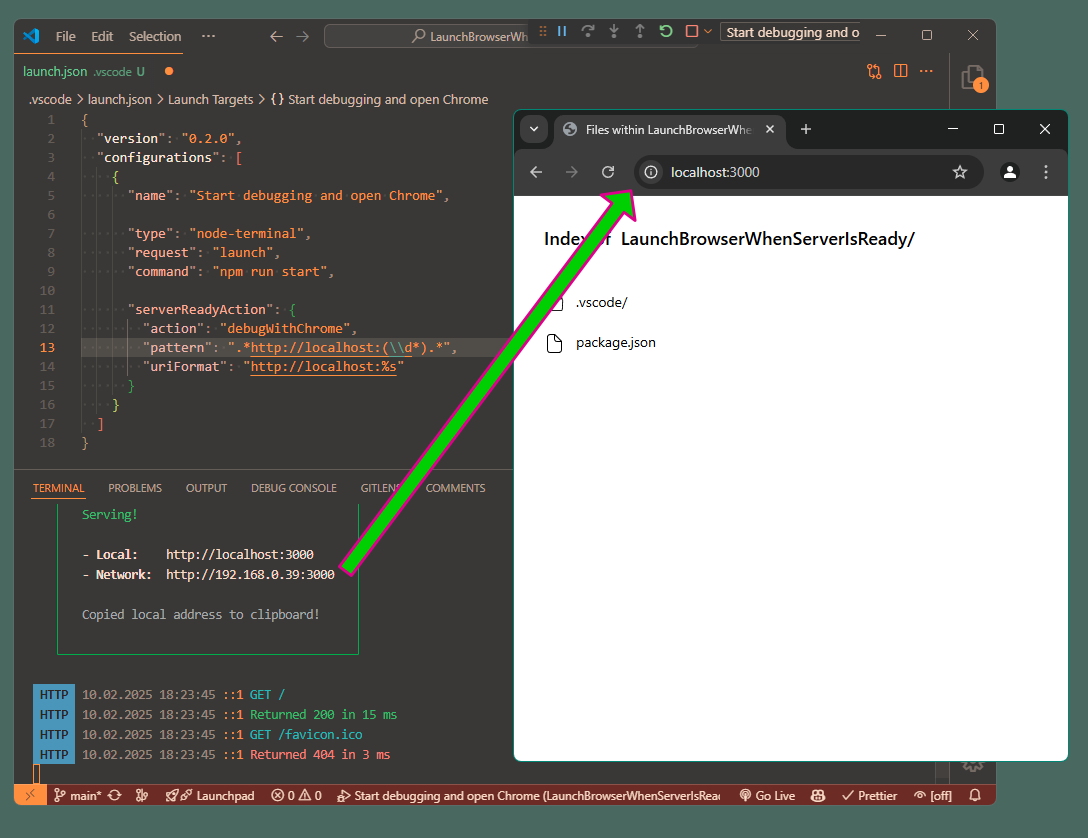Click the VS Code logo icon

(x=31, y=35)
